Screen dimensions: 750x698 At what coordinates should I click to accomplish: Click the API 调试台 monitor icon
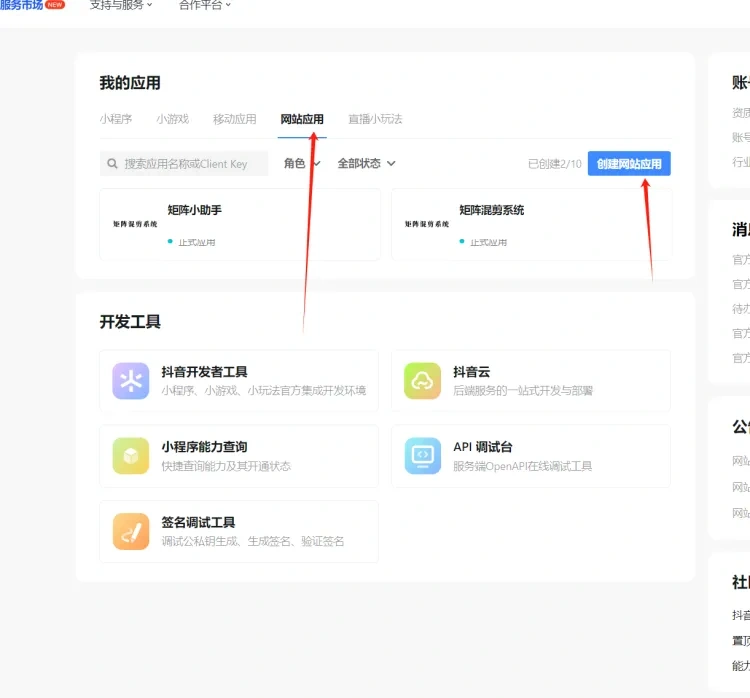tap(422, 456)
